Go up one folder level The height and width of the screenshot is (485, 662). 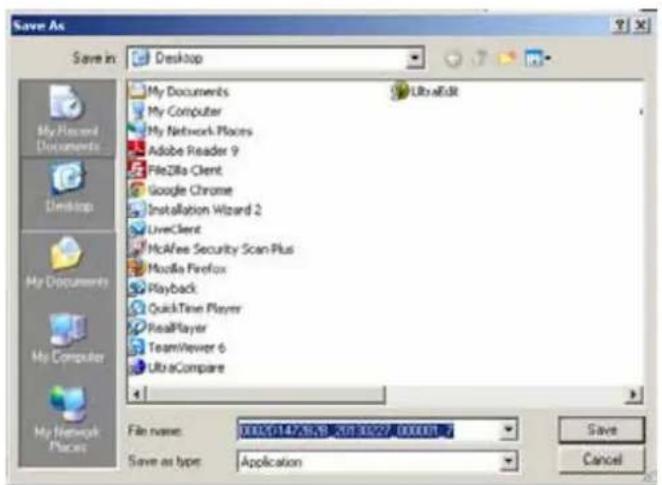480,58
